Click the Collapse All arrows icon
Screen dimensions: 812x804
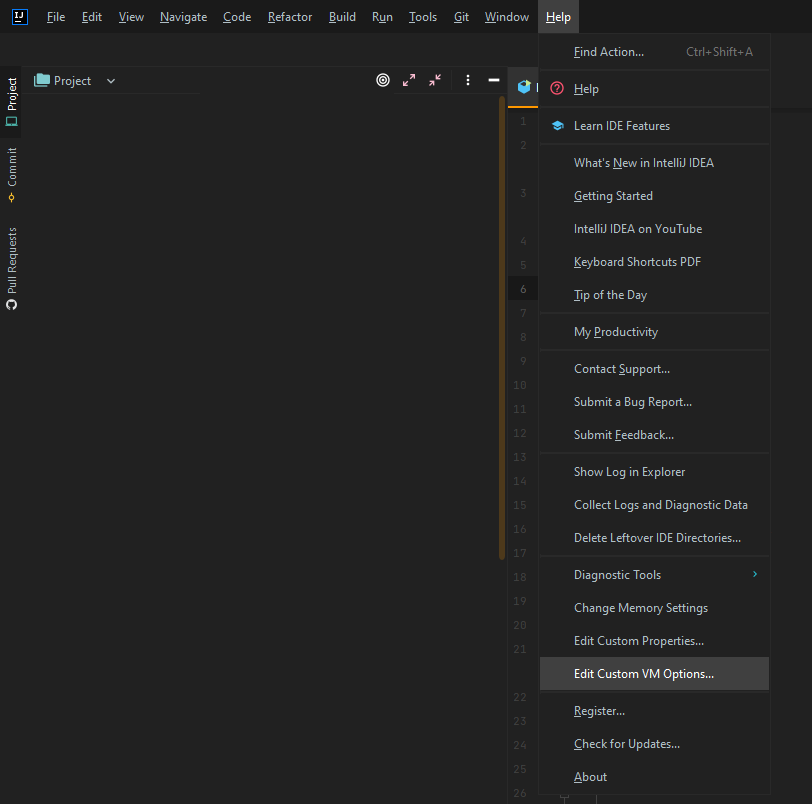(435, 80)
